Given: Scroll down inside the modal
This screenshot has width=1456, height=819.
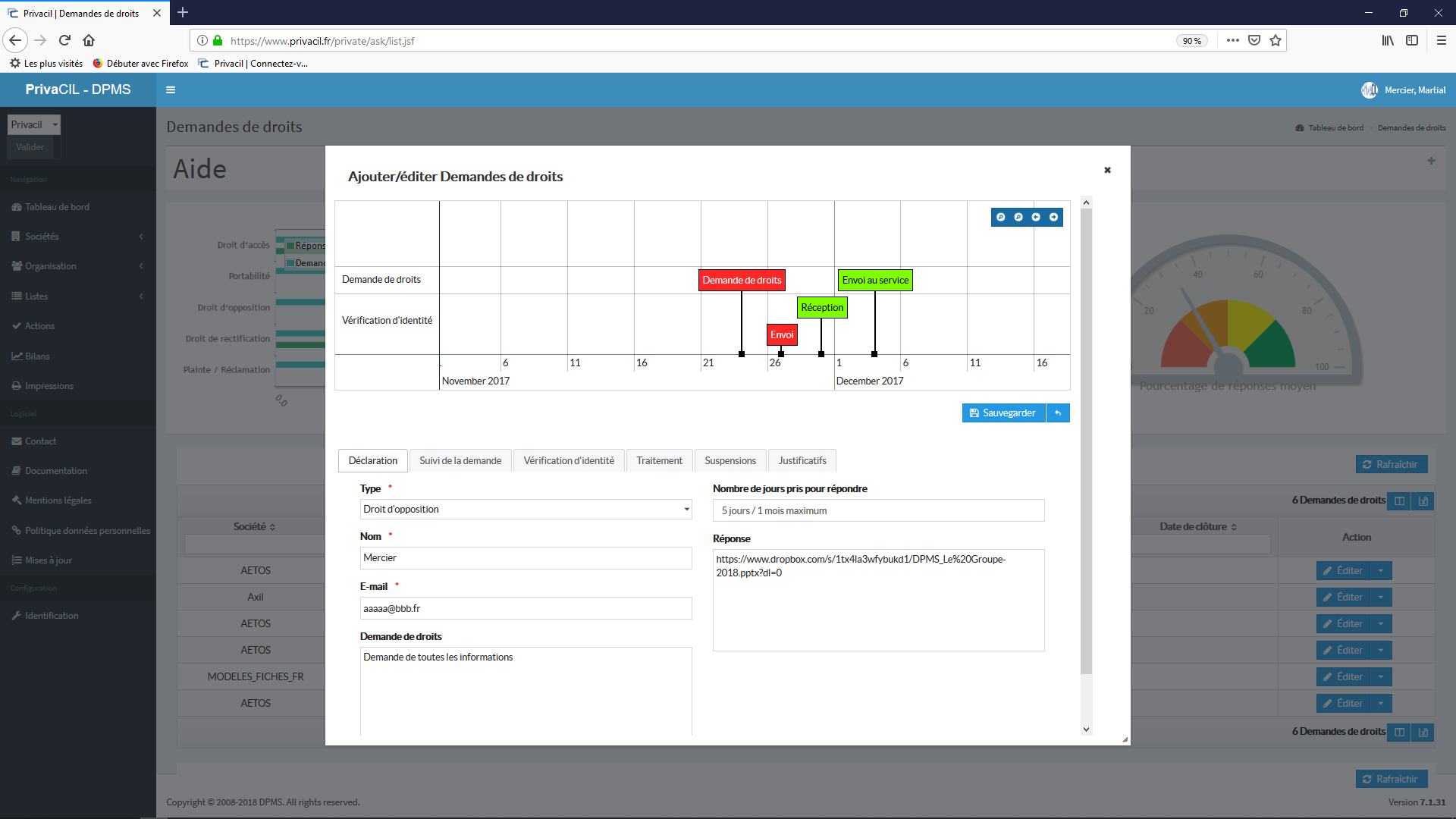Looking at the screenshot, I should [1086, 729].
